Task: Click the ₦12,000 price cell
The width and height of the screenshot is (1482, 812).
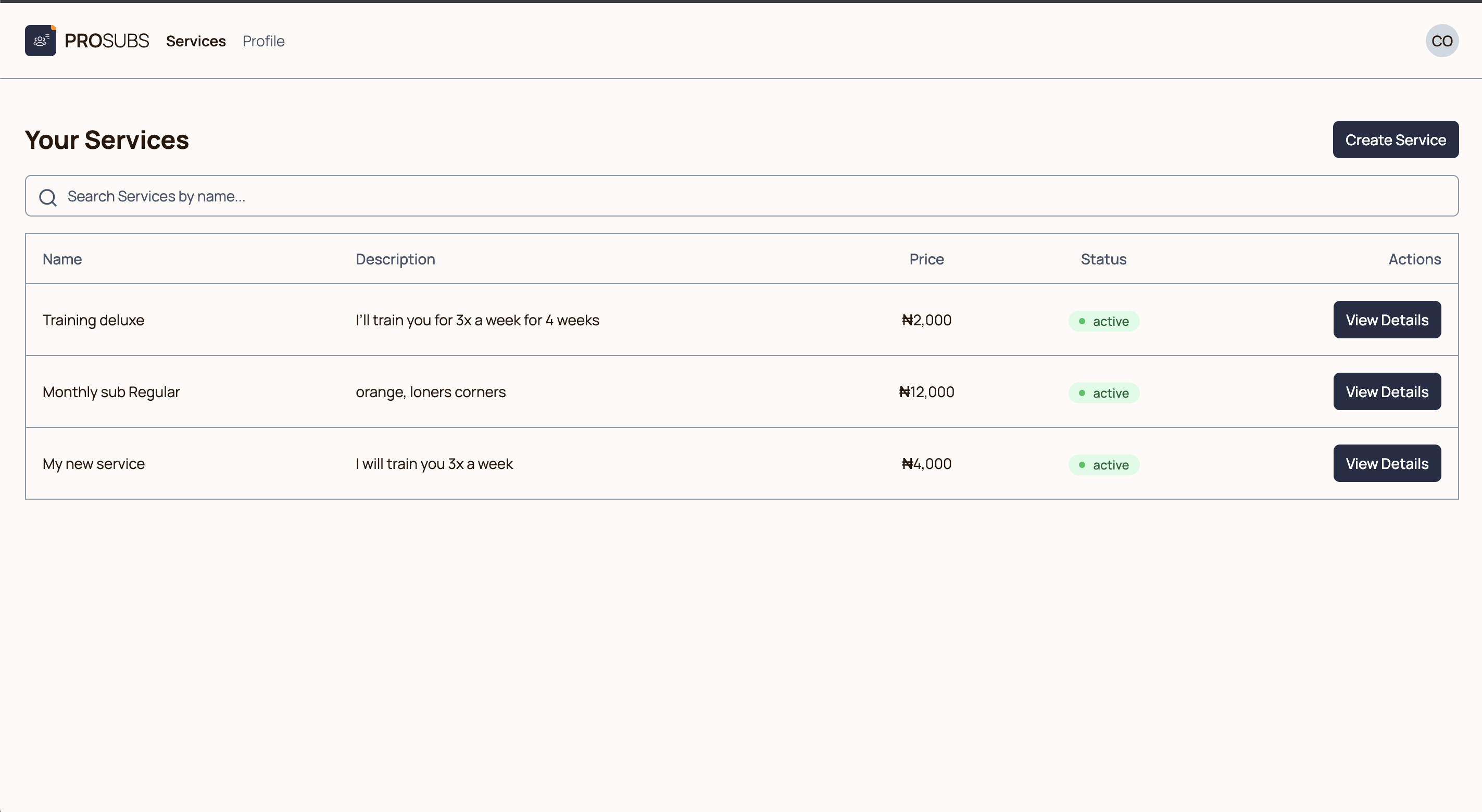Action: [x=926, y=391]
